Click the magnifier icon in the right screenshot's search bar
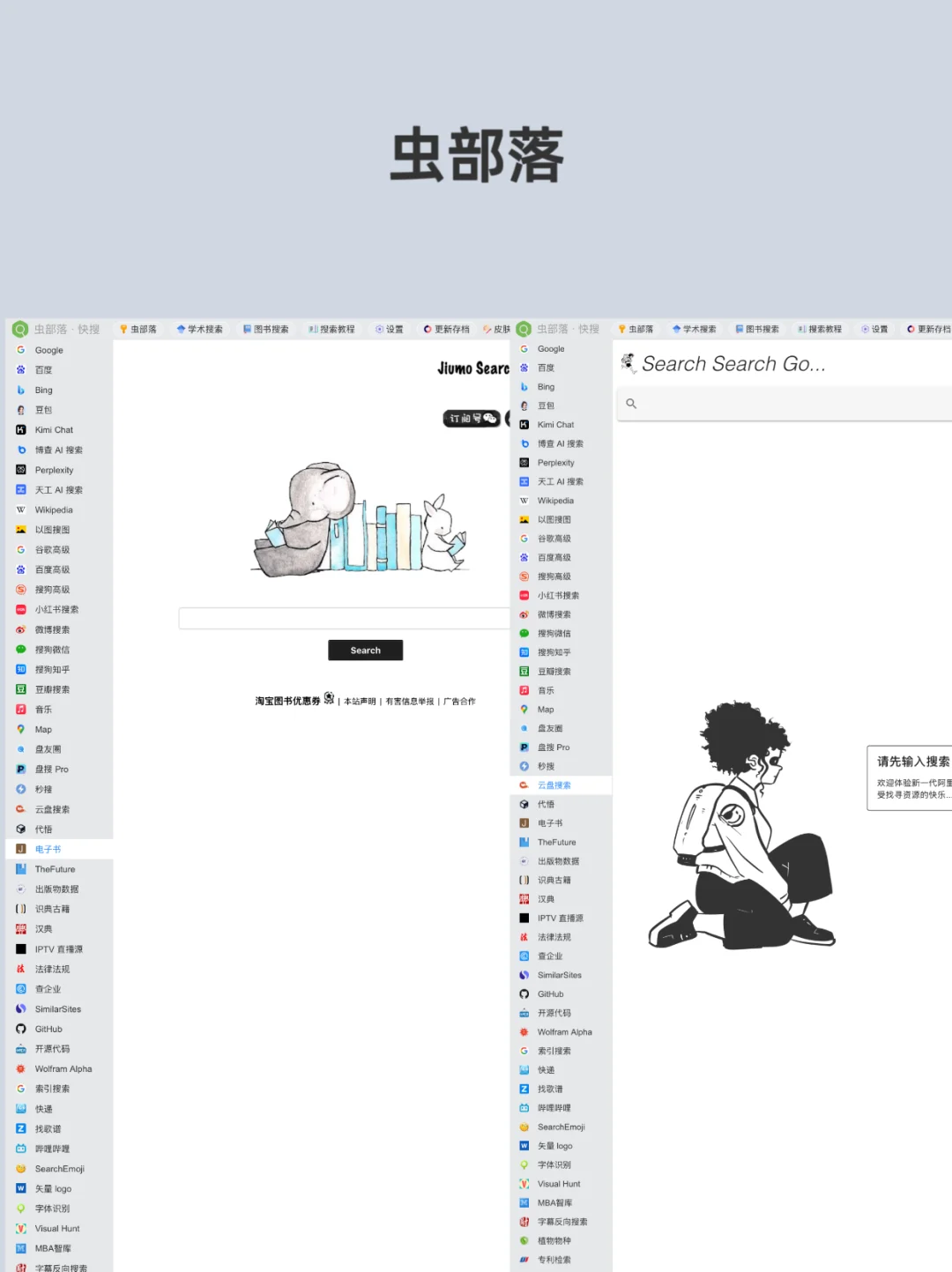952x1272 pixels. (x=631, y=404)
